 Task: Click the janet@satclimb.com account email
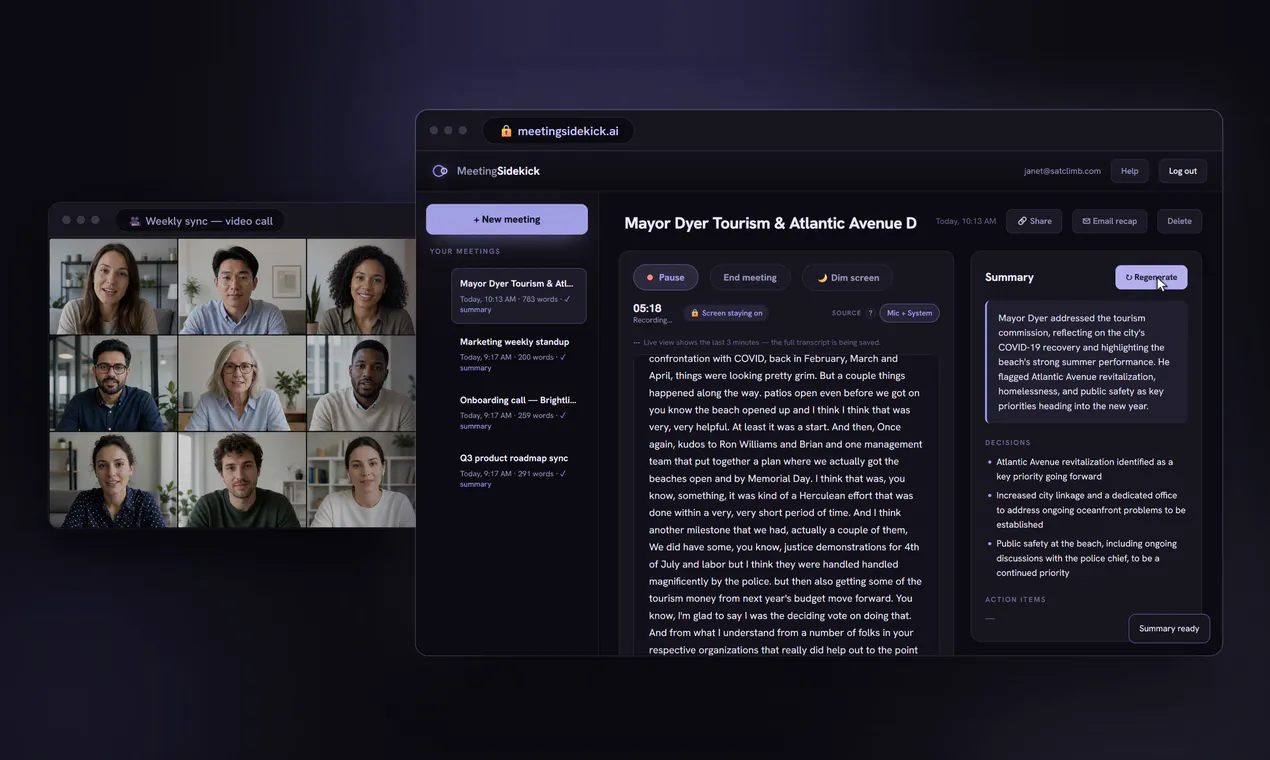1062,171
